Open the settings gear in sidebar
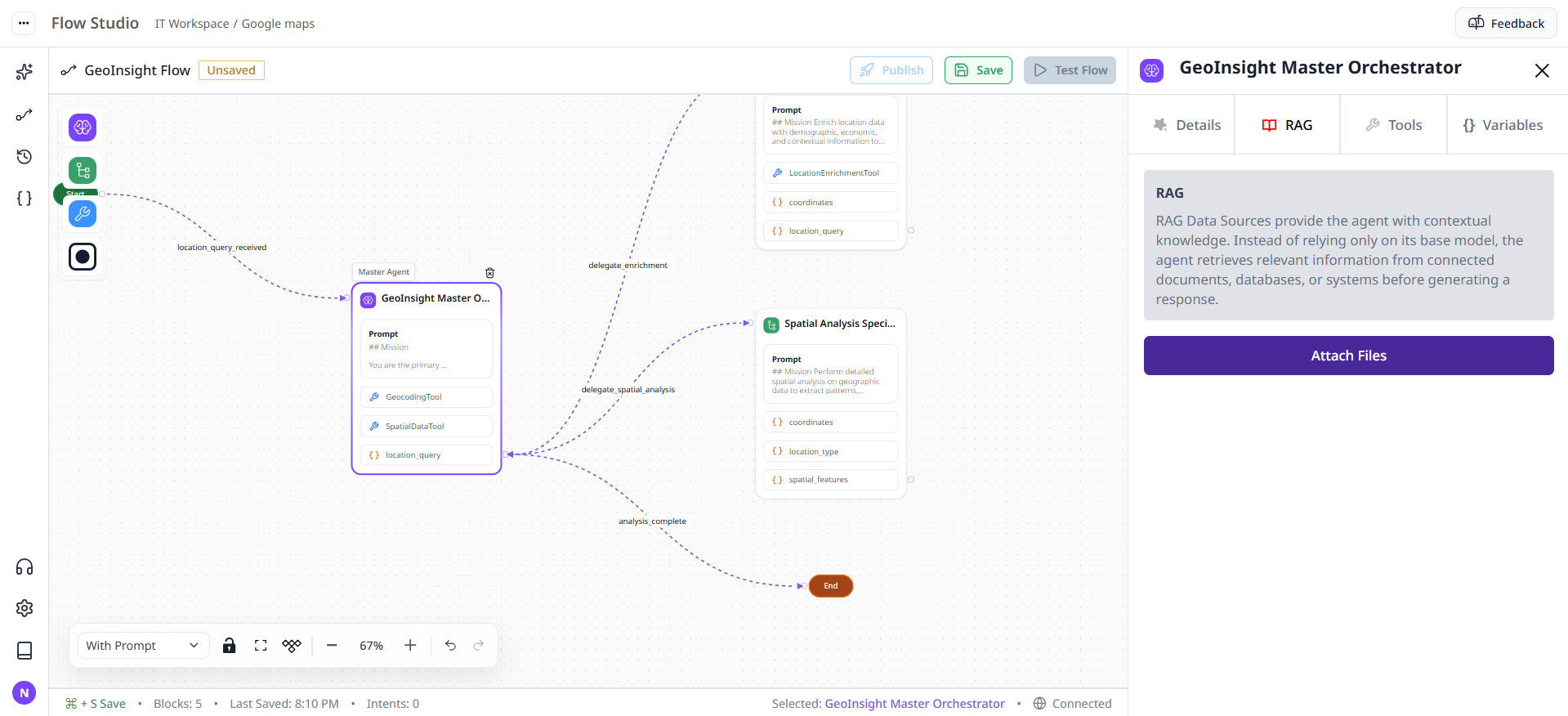Screen dimensions: 1568x716 pyautogui.click(x=25, y=608)
